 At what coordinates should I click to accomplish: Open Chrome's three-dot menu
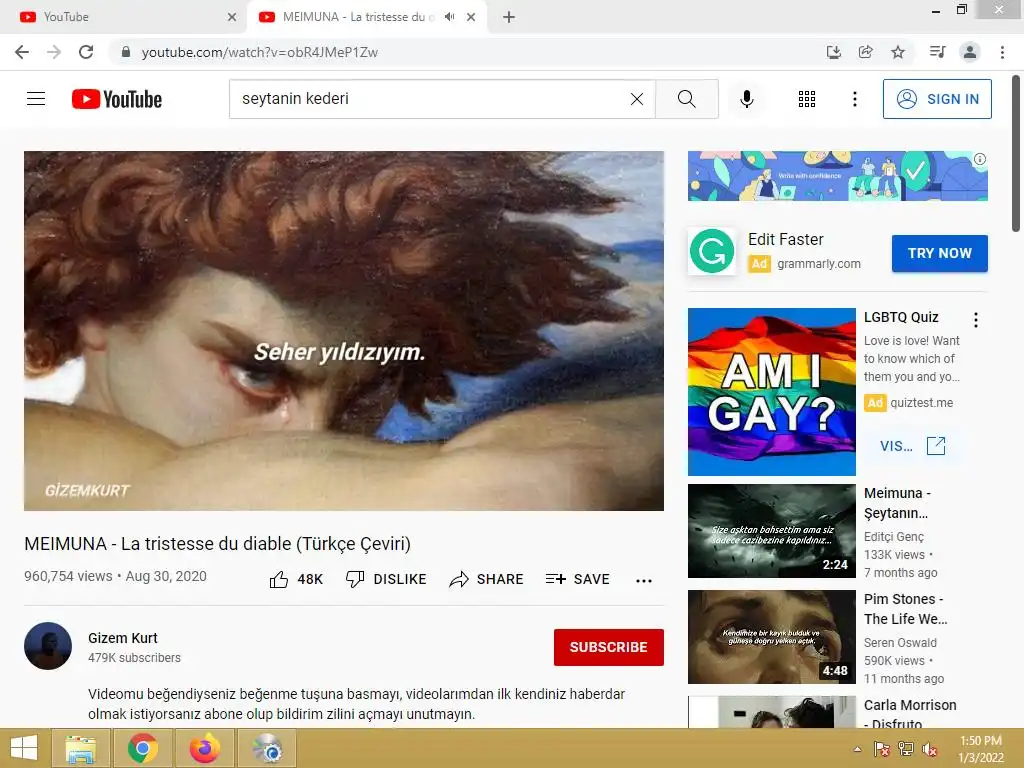pyautogui.click(x=1002, y=52)
